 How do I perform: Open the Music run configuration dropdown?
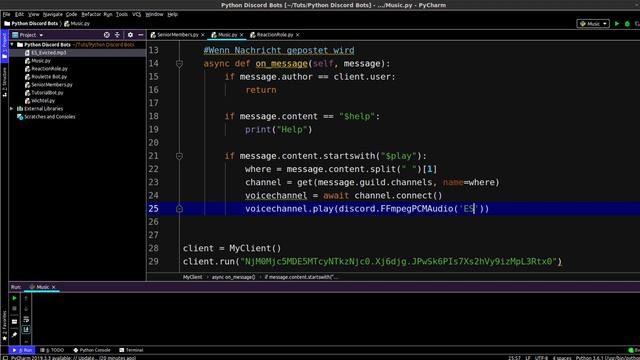click(x=593, y=24)
